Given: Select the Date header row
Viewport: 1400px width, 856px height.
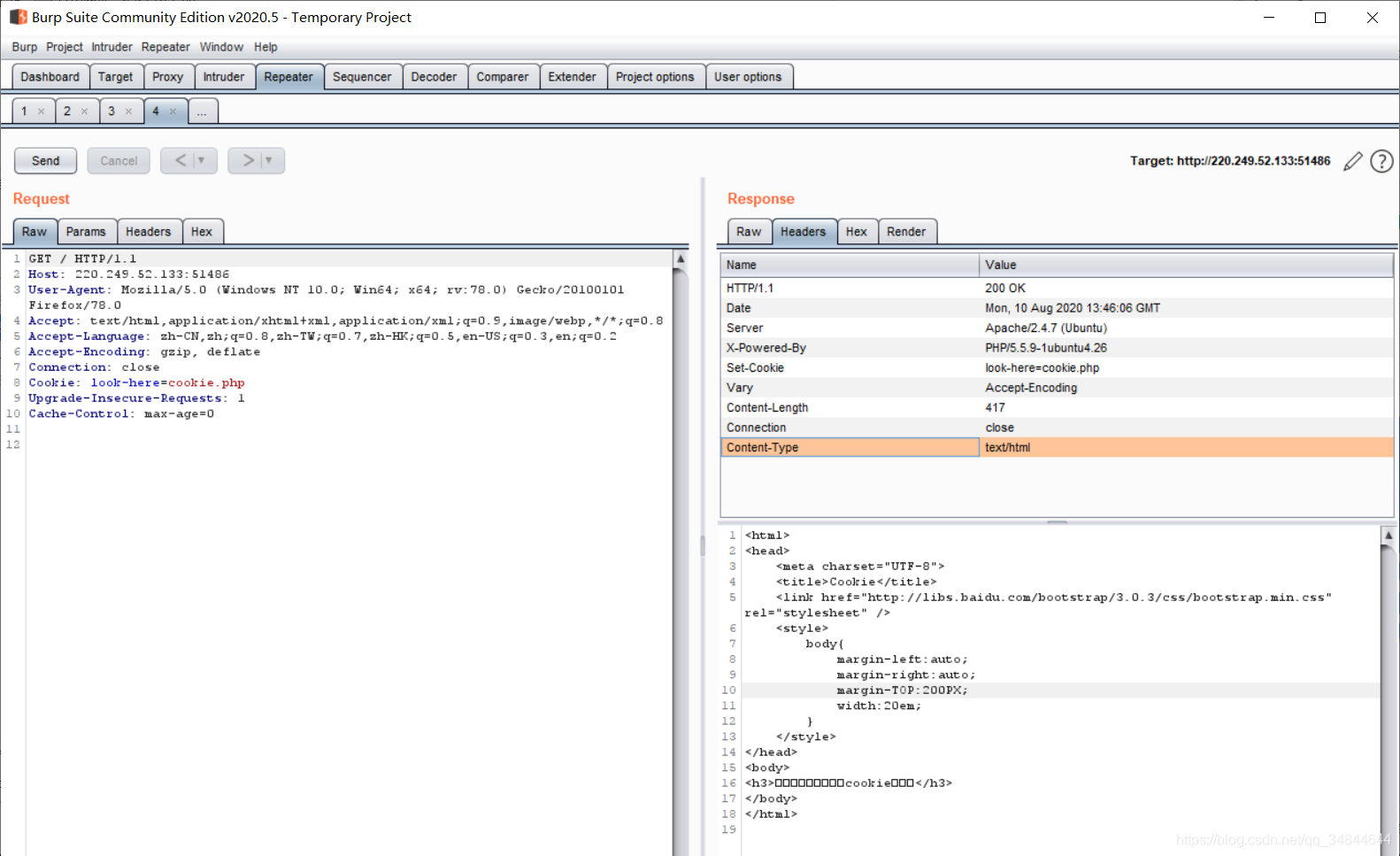Looking at the screenshot, I should click(1057, 308).
